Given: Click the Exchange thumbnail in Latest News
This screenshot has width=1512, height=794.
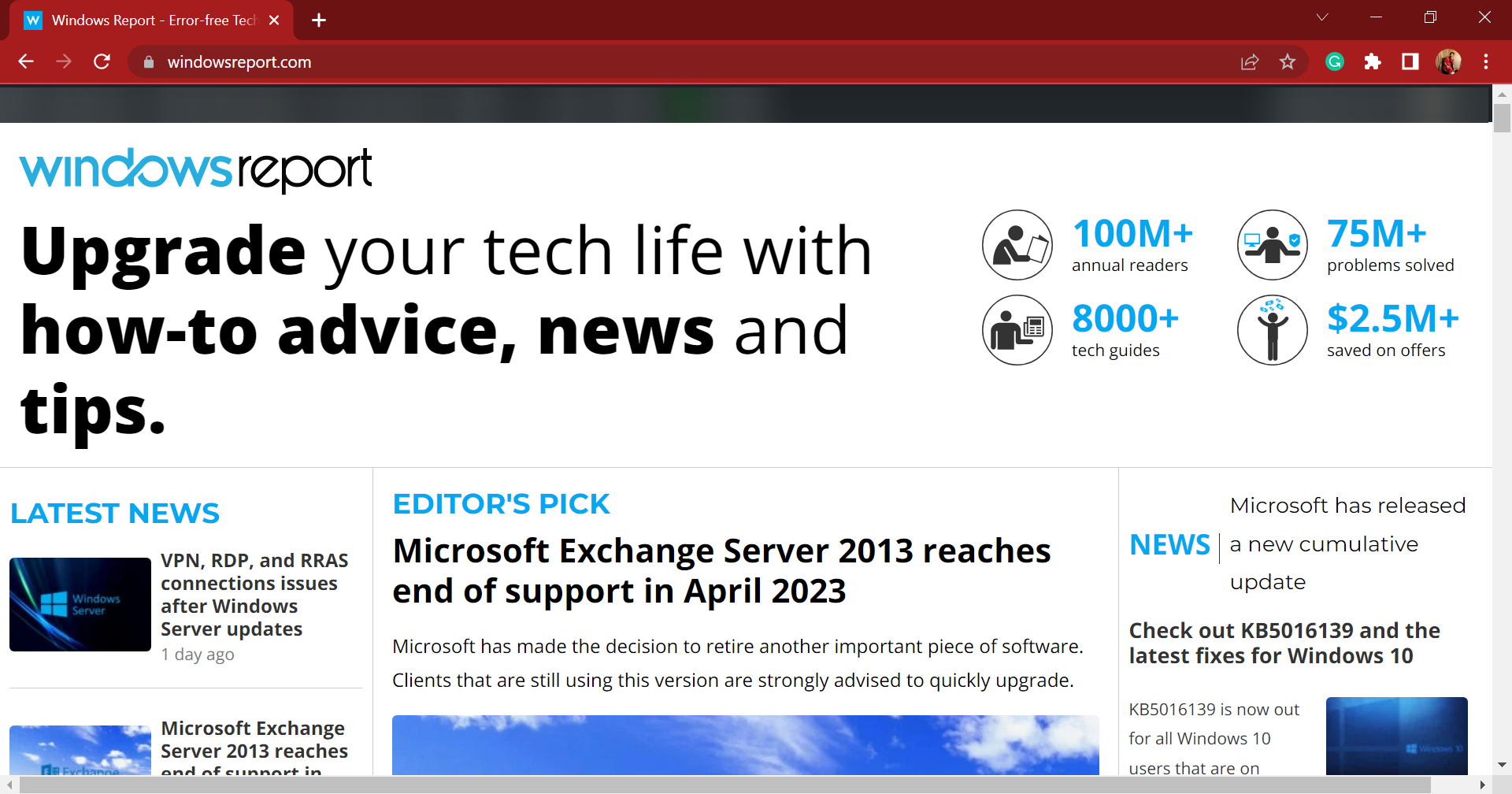Looking at the screenshot, I should pos(80,750).
